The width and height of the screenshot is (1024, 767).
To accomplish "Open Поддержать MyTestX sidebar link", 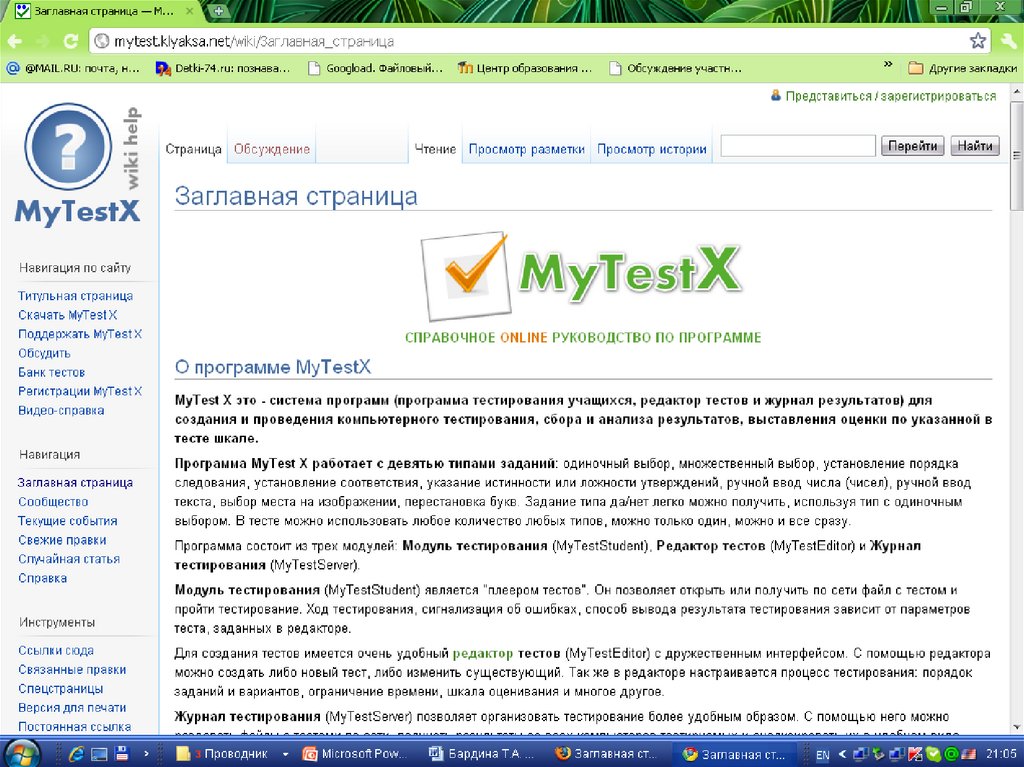I will click(x=80, y=334).
